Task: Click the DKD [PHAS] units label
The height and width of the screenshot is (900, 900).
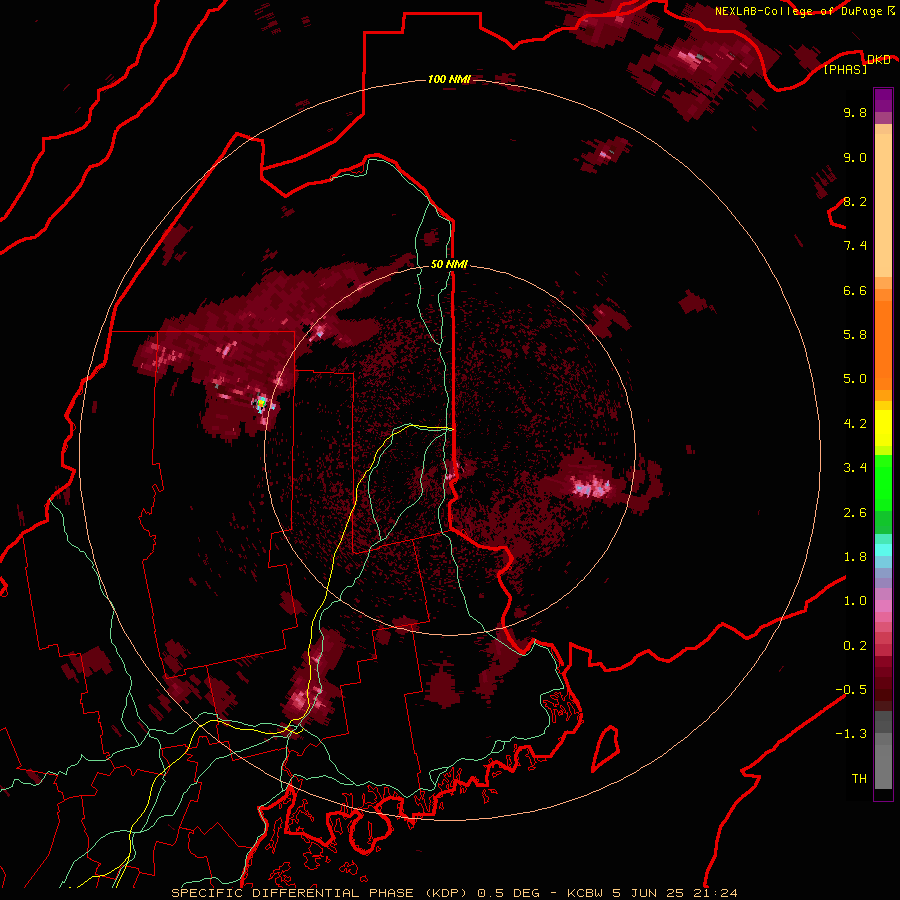Action: point(857,64)
